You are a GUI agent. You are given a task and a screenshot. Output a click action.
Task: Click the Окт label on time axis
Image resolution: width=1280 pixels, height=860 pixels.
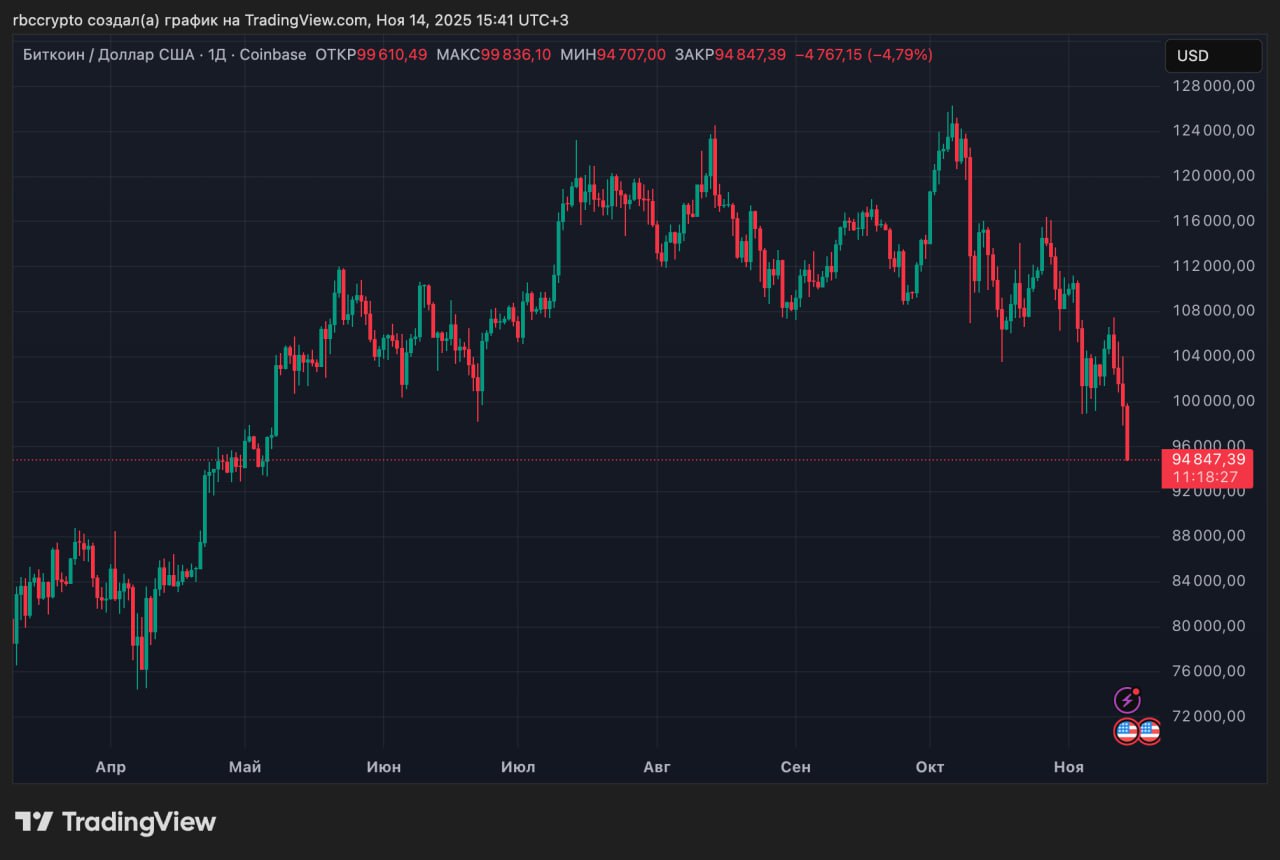click(x=930, y=767)
